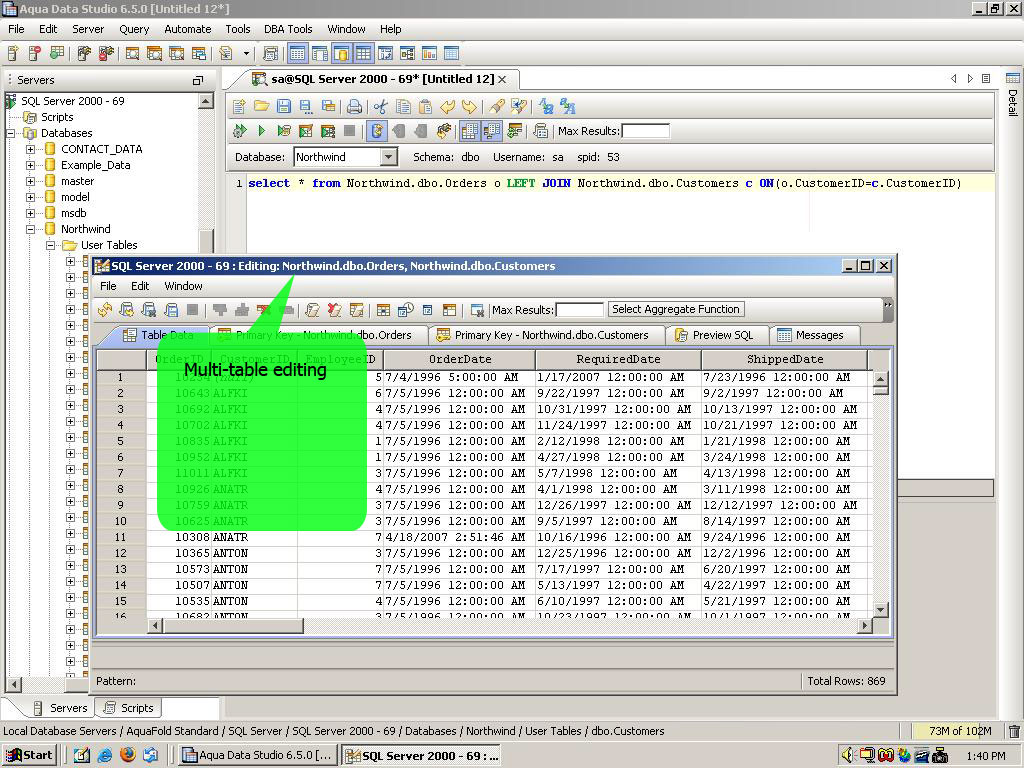Click the Stop execution square icon
Screen dimensions: 1024x768
click(349, 131)
